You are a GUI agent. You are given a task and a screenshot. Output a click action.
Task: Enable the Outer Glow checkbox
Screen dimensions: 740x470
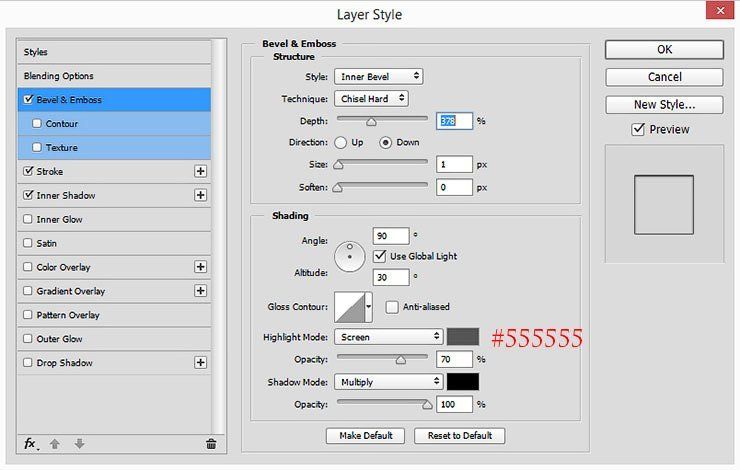coord(28,338)
